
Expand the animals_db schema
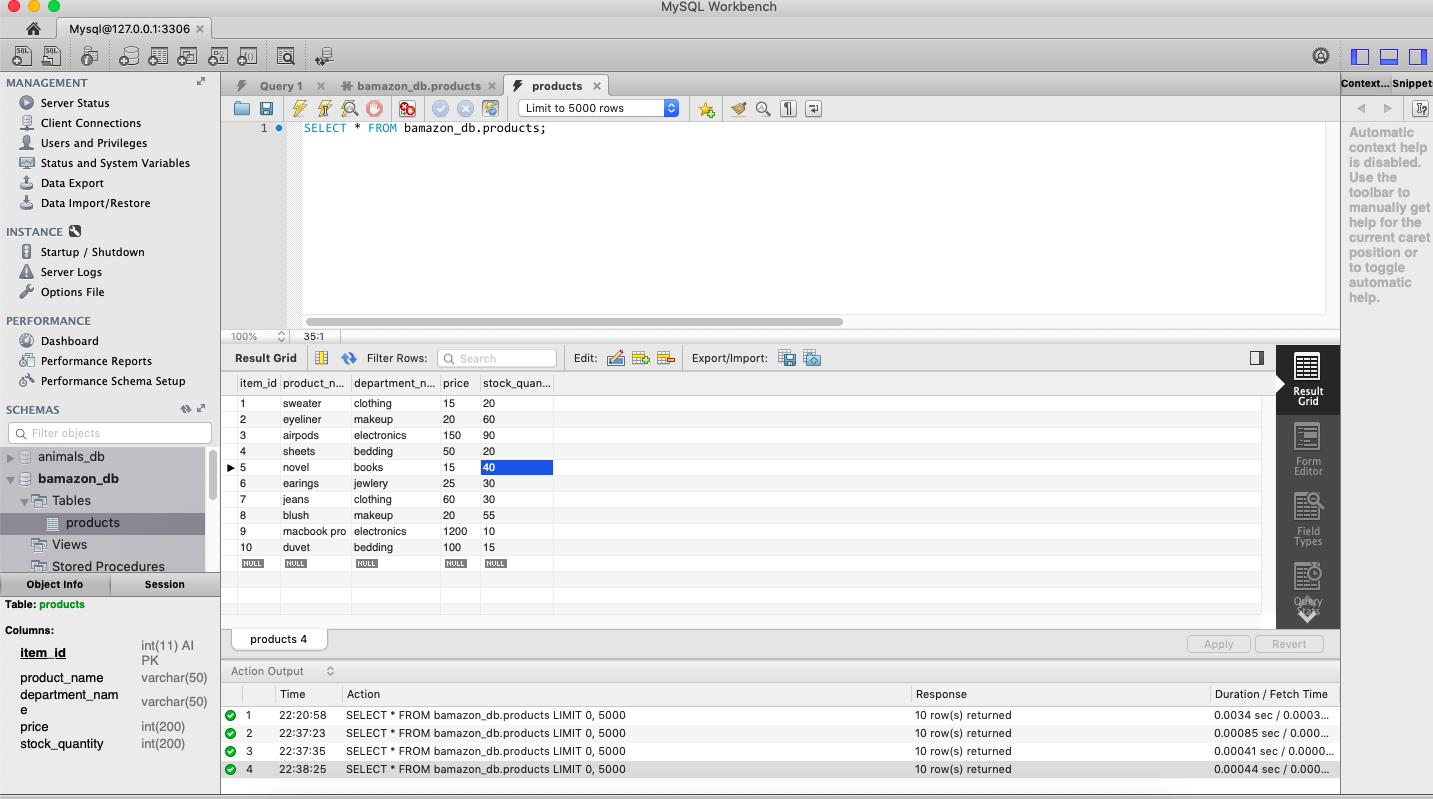[11, 457]
